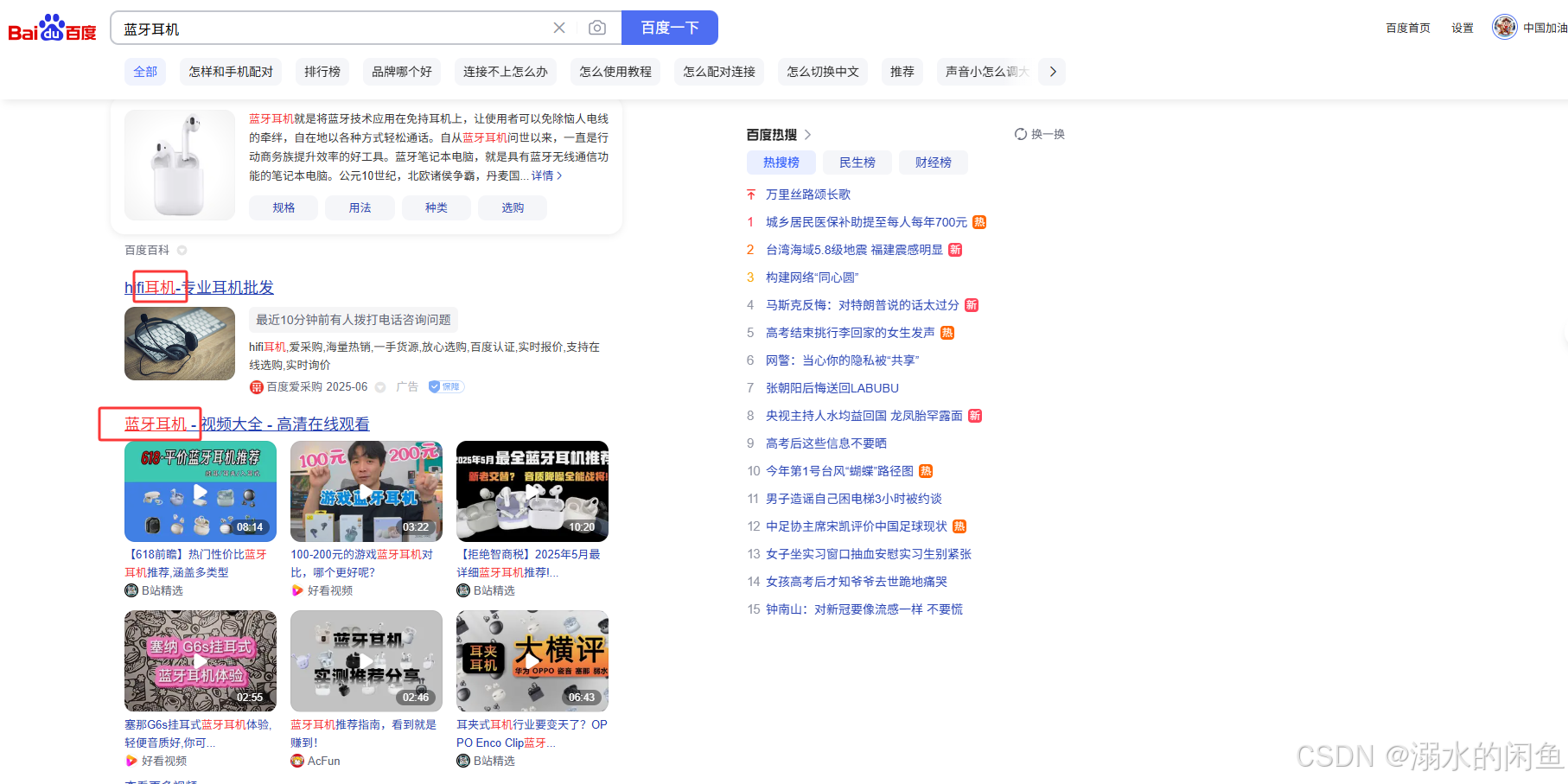The height and width of the screenshot is (784, 1568).
Task: Open hot topic 城乡居民医保补助提至每人每年700元
Action: (x=866, y=222)
